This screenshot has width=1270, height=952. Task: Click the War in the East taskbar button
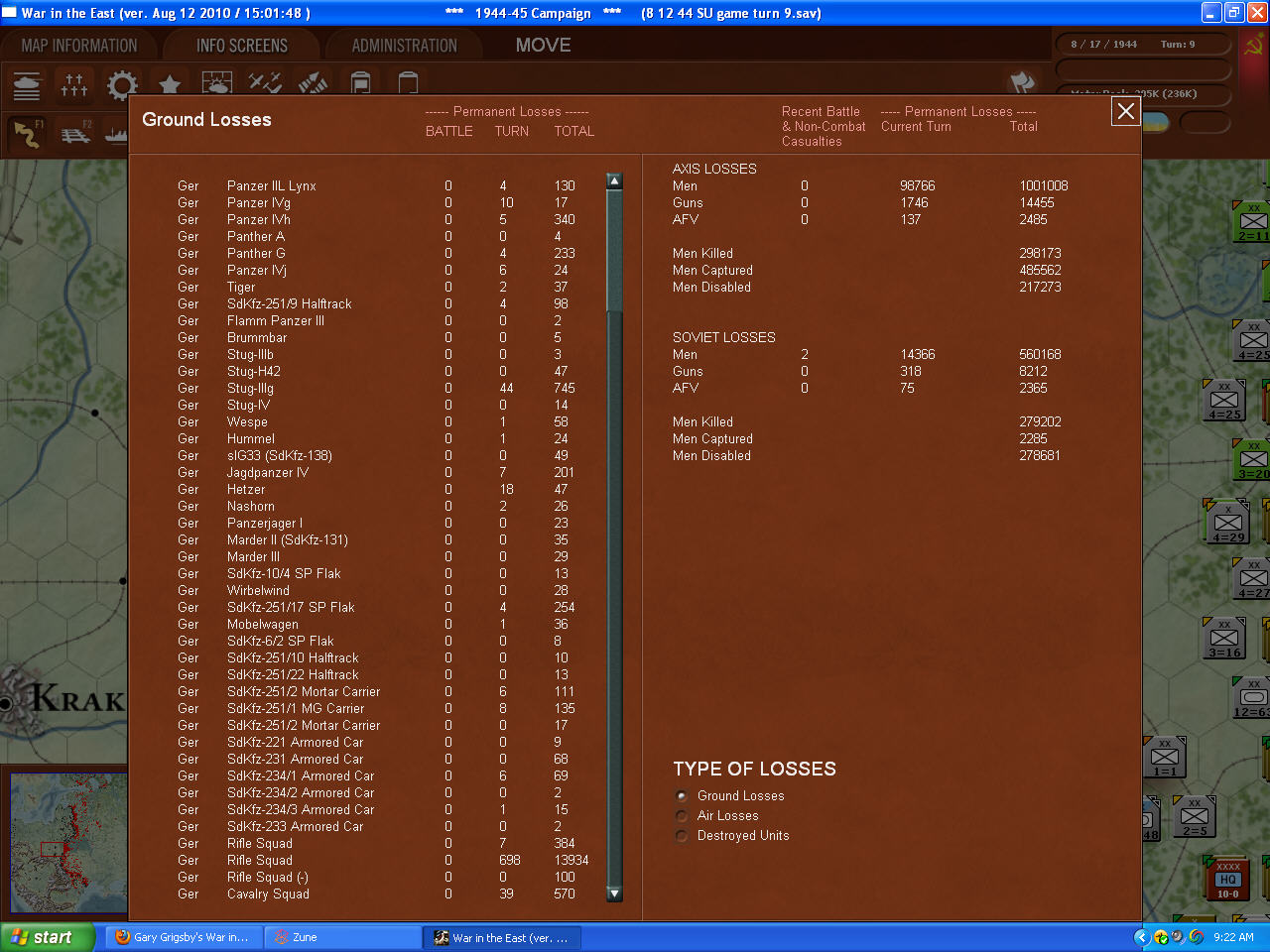502,937
